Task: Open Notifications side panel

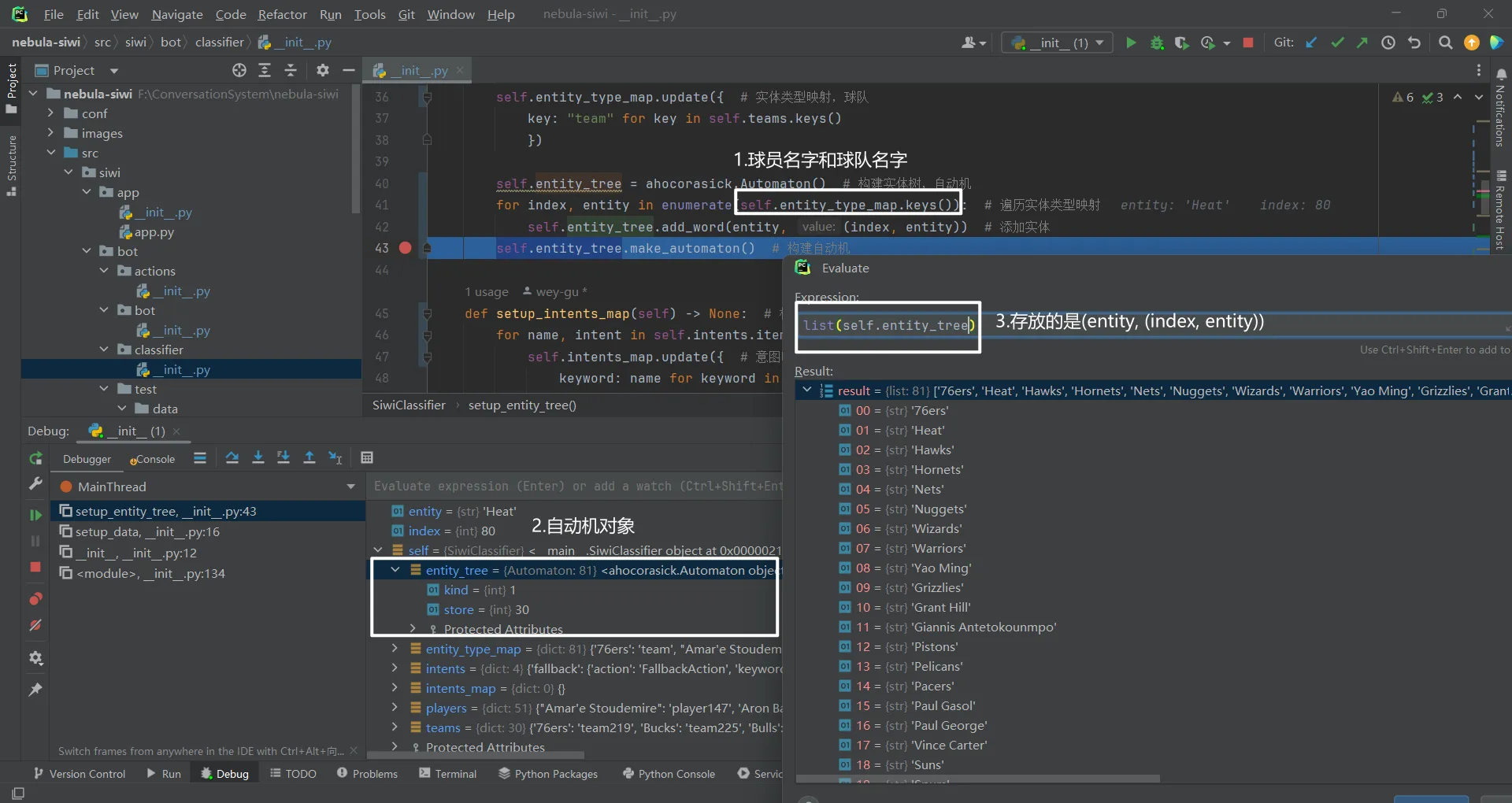Action: click(x=1501, y=108)
